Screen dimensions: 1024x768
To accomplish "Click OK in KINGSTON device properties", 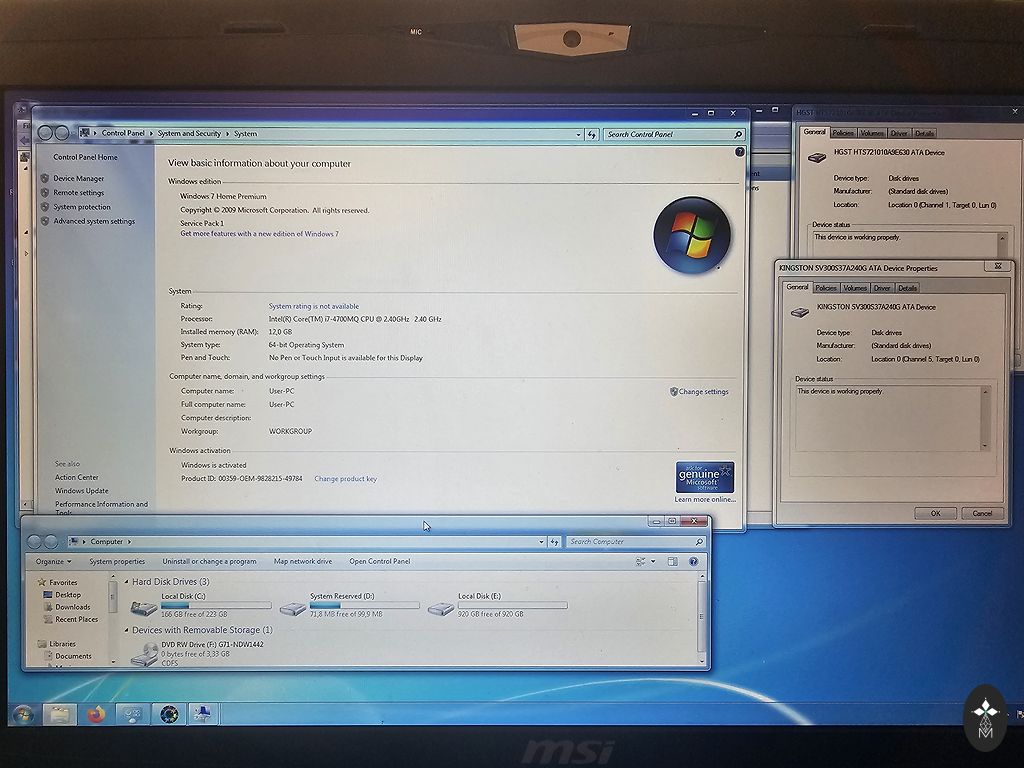I will [935, 513].
